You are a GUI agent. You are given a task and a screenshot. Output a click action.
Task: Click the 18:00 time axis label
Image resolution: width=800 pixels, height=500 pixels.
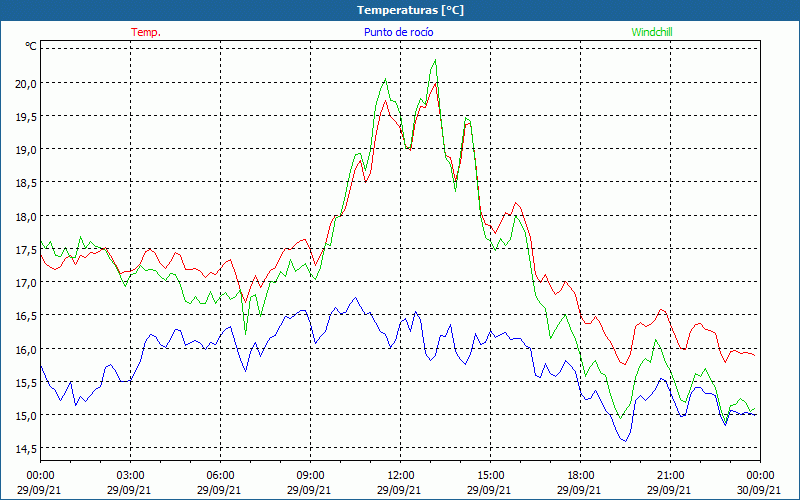click(x=581, y=476)
